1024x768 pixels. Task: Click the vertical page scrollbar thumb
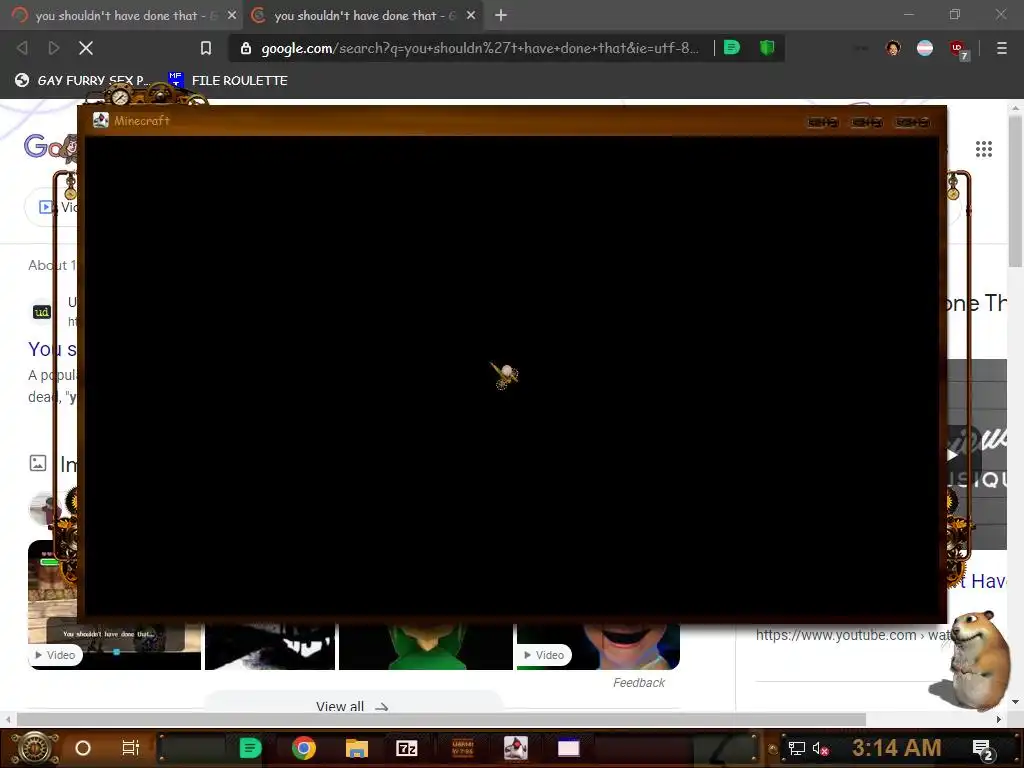(x=1015, y=192)
